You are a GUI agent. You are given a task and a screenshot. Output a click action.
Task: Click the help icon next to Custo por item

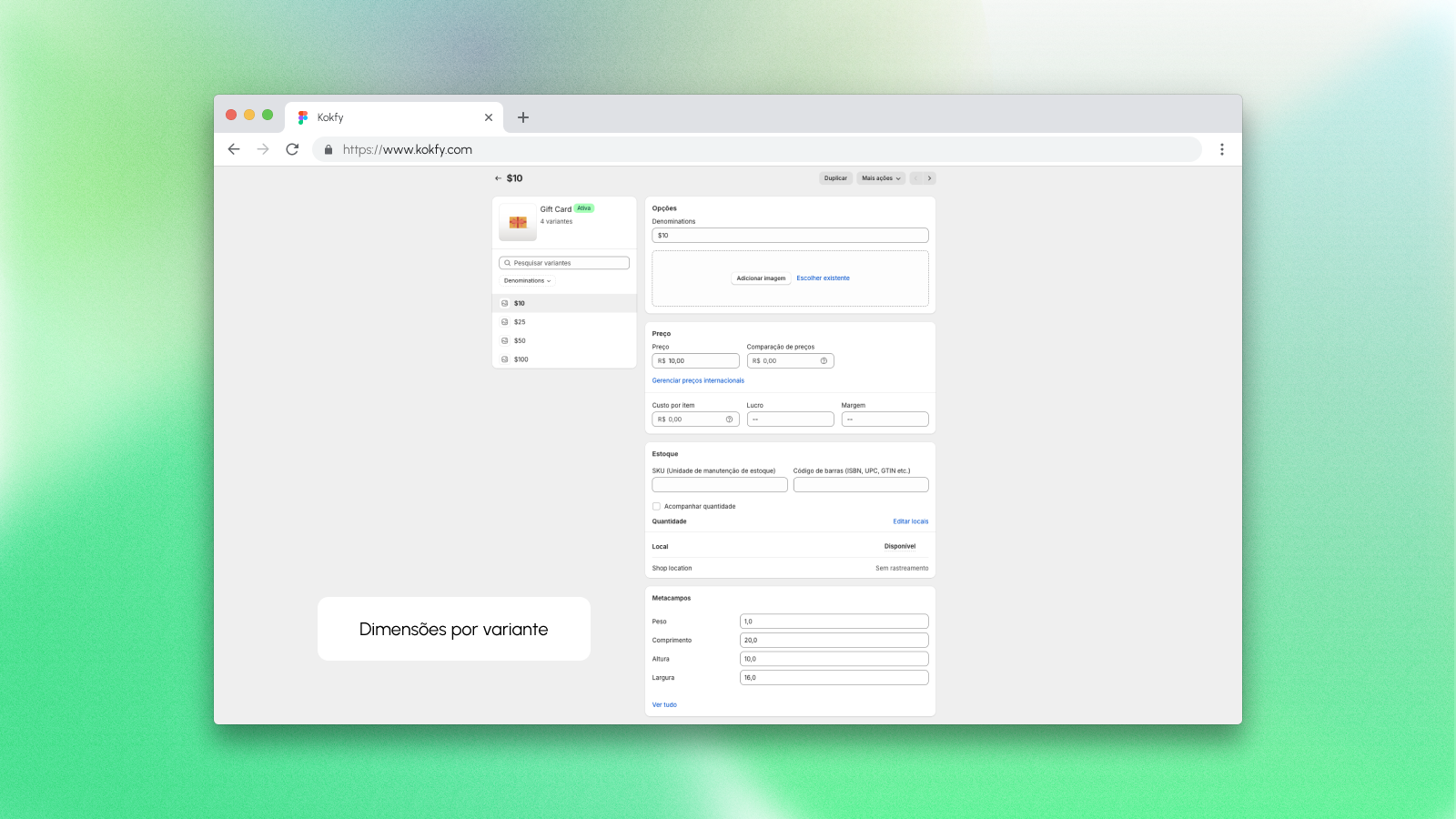728,419
